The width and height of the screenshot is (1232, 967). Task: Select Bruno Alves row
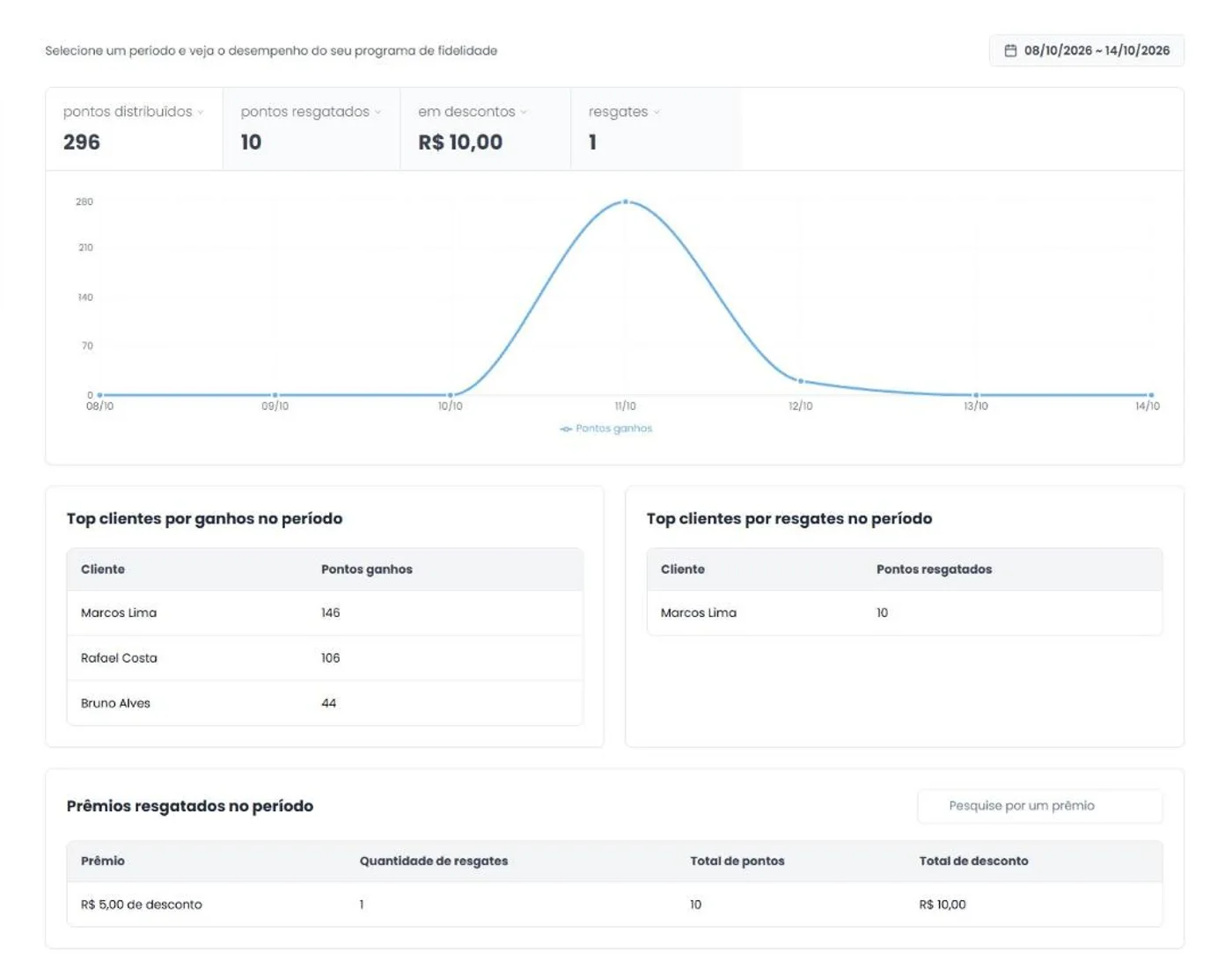point(325,703)
